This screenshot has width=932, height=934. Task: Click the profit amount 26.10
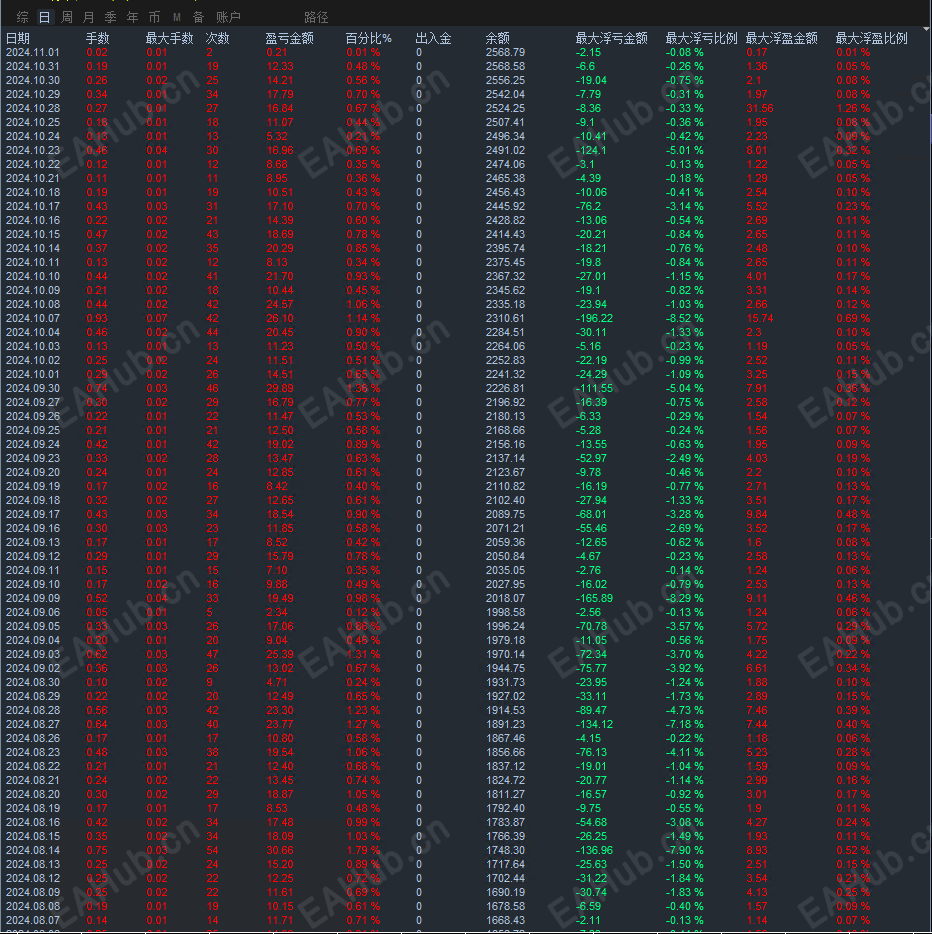(x=280, y=319)
